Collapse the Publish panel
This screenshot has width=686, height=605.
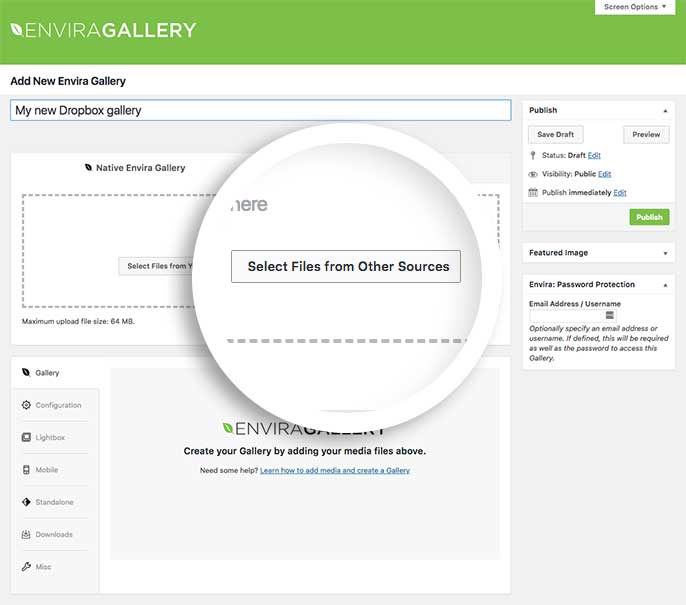click(665, 111)
